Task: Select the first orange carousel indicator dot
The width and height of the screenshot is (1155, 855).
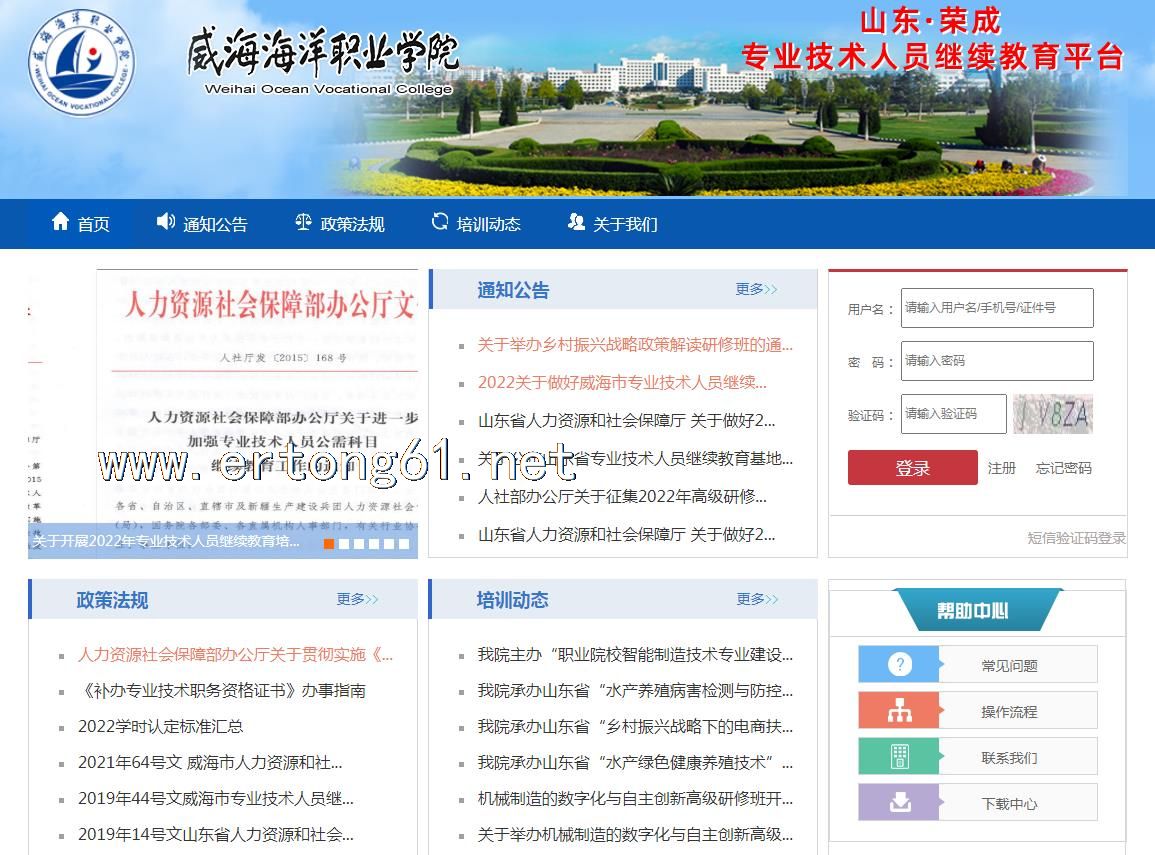Action: coord(329,544)
